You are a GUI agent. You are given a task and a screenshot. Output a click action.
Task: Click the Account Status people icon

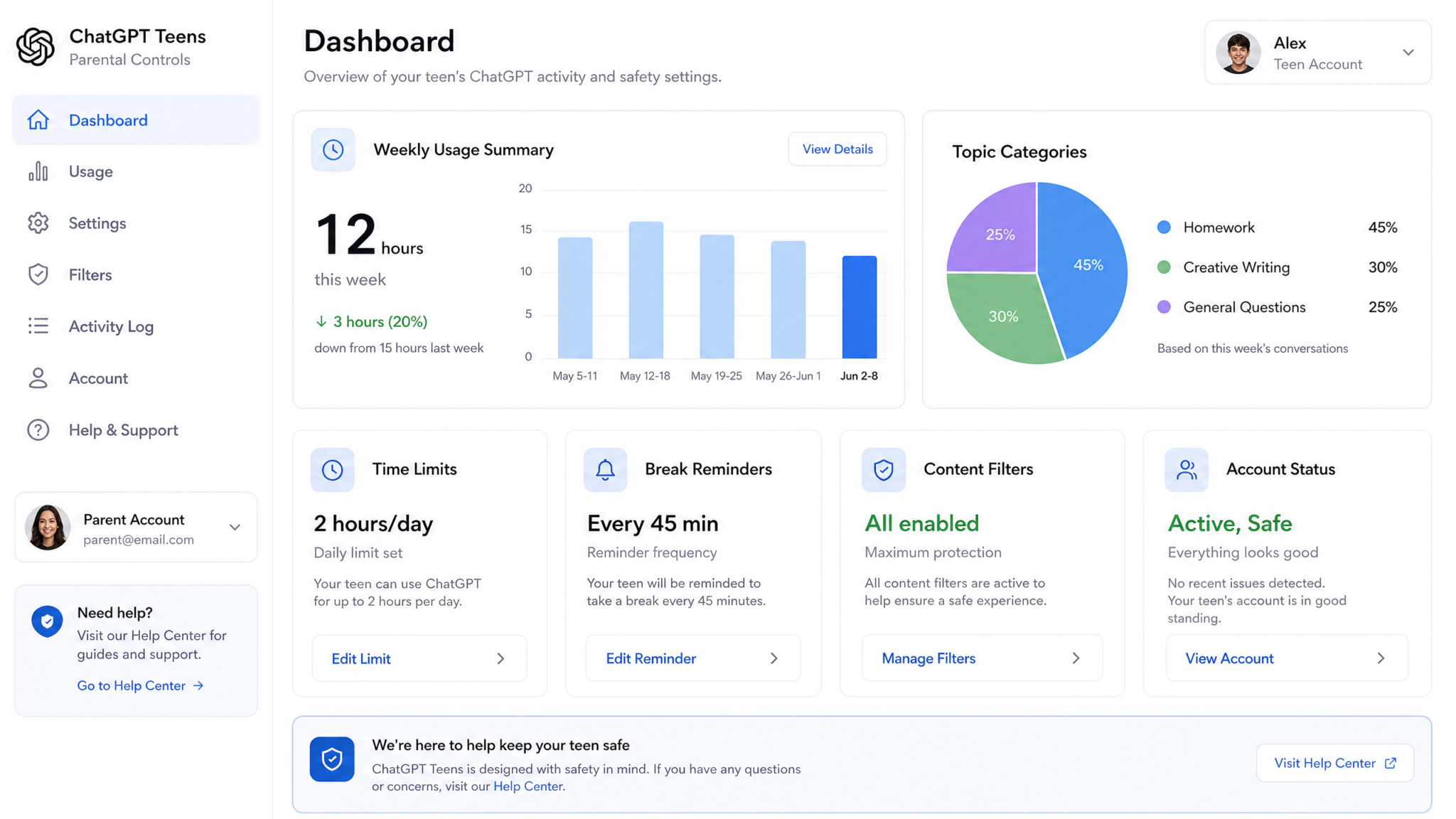pyautogui.click(x=1187, y=469)
